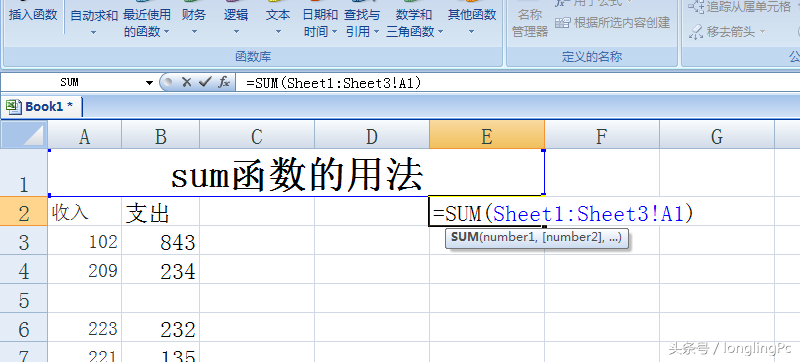This screenshot has height=362, width=800.
Task: Click the fx insert function icon
Action: click(223, 82)
